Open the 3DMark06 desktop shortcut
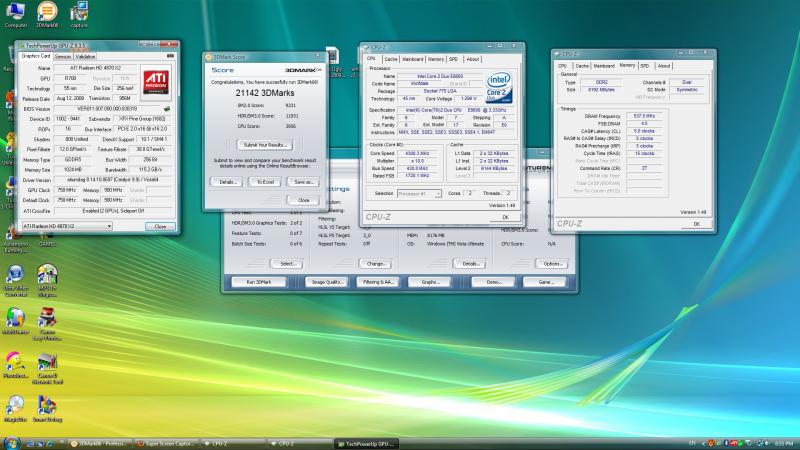The width and height of the screenshot is (800, 450). [47, 14]
